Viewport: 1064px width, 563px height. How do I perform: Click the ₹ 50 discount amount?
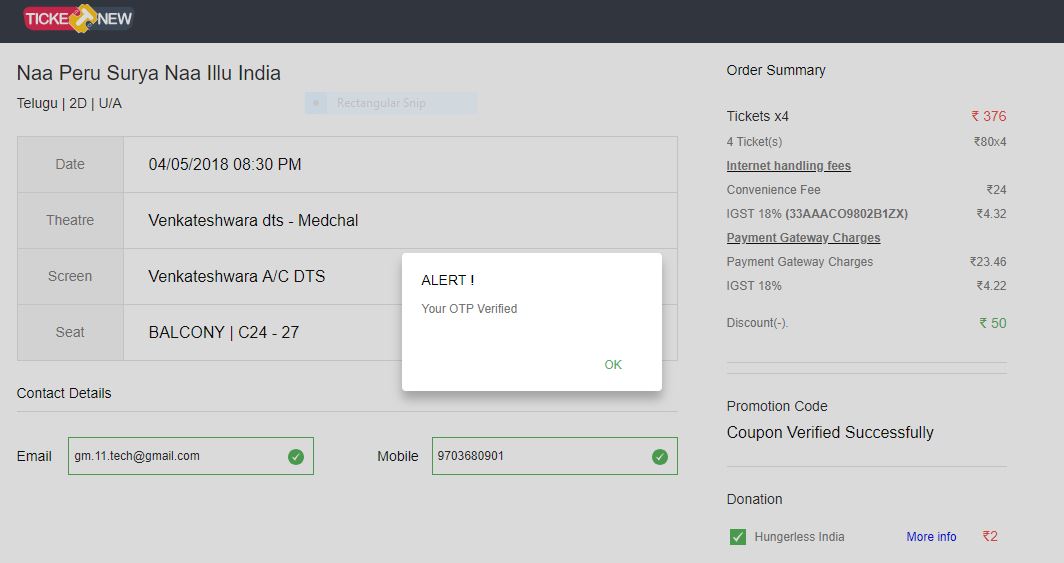coord(992,323)
